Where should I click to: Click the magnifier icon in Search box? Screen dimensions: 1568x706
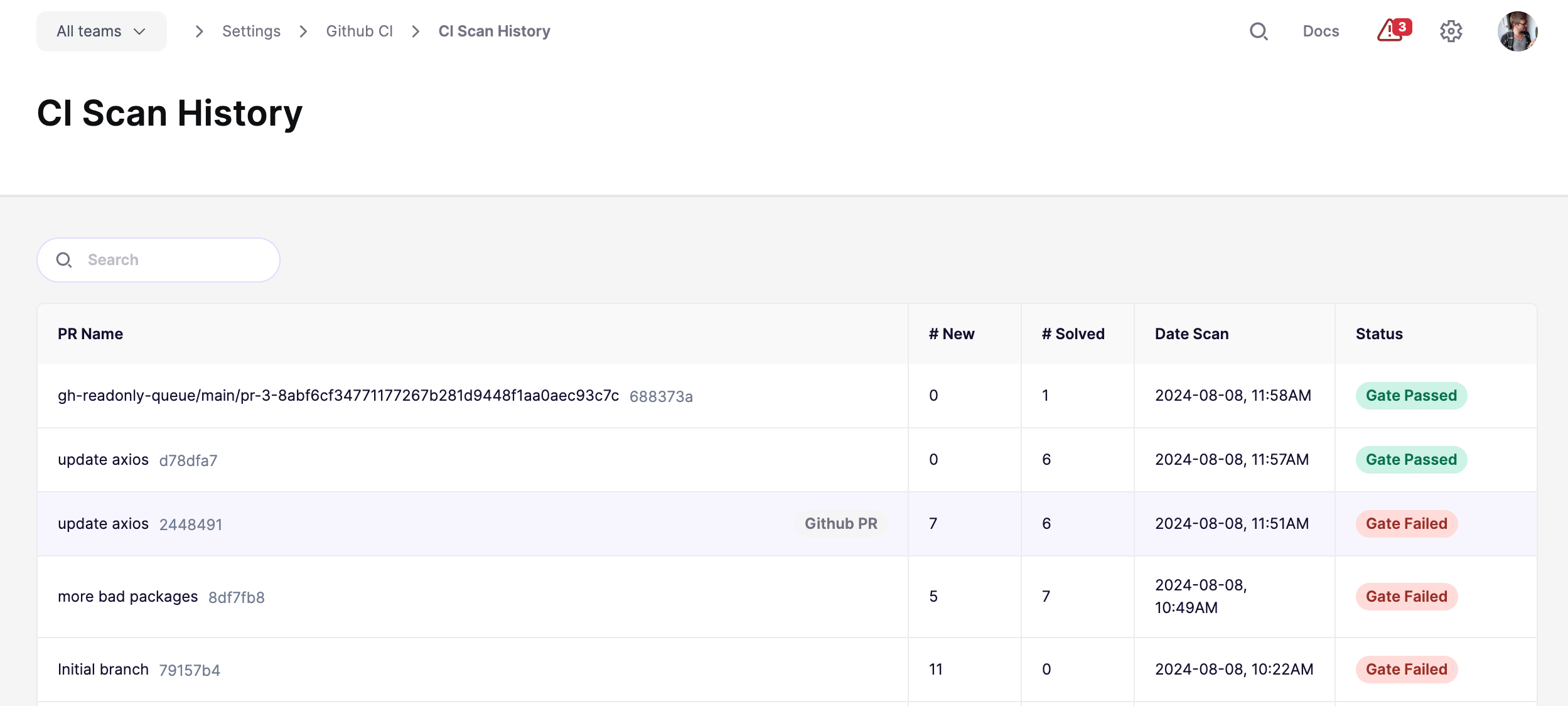(x=64, y=260)
